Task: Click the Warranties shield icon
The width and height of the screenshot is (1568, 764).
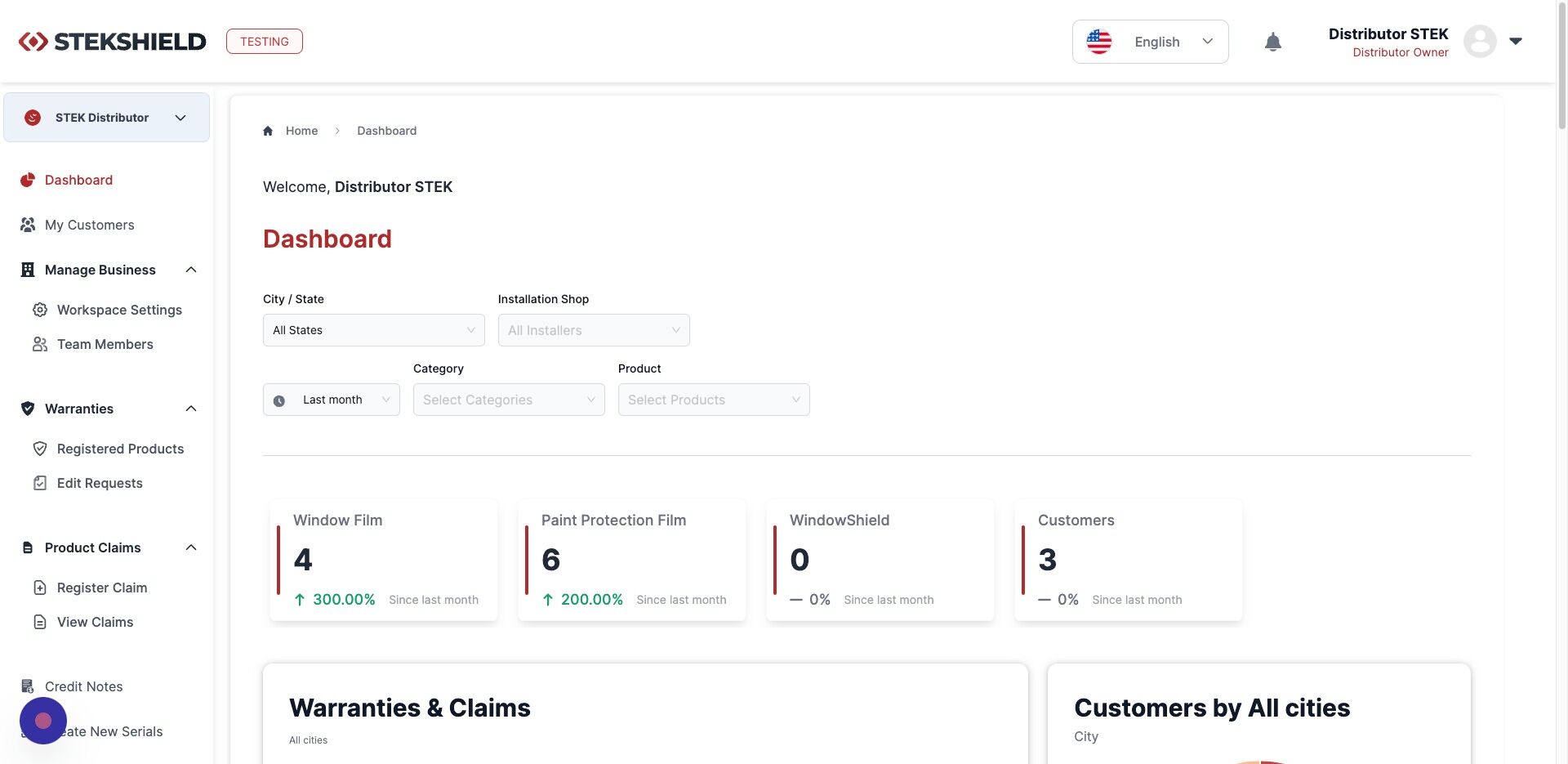Action: (x=28, y=409)
